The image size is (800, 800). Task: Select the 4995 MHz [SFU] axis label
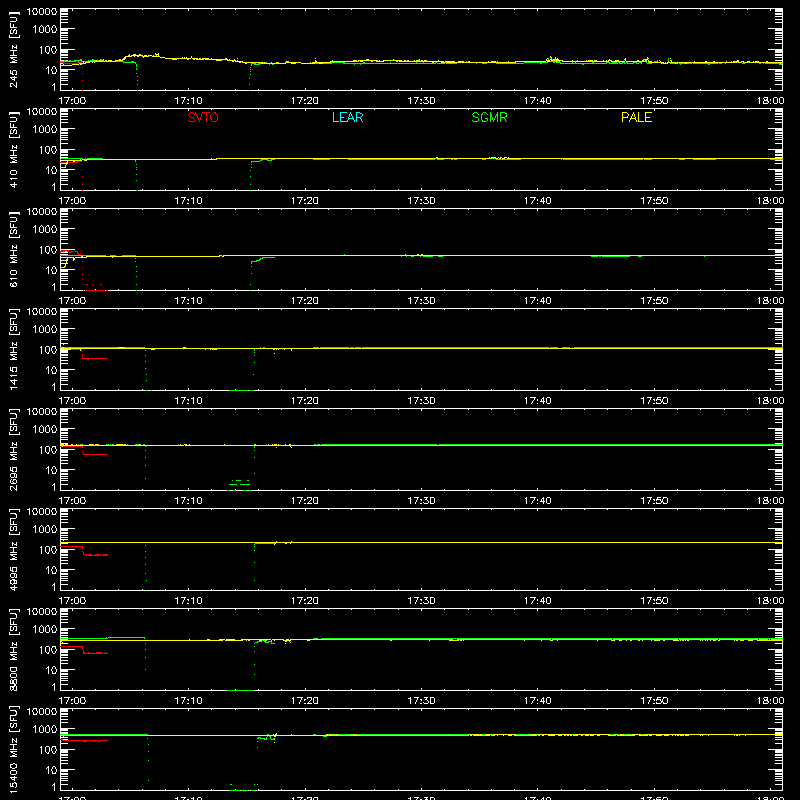[14, 550]
